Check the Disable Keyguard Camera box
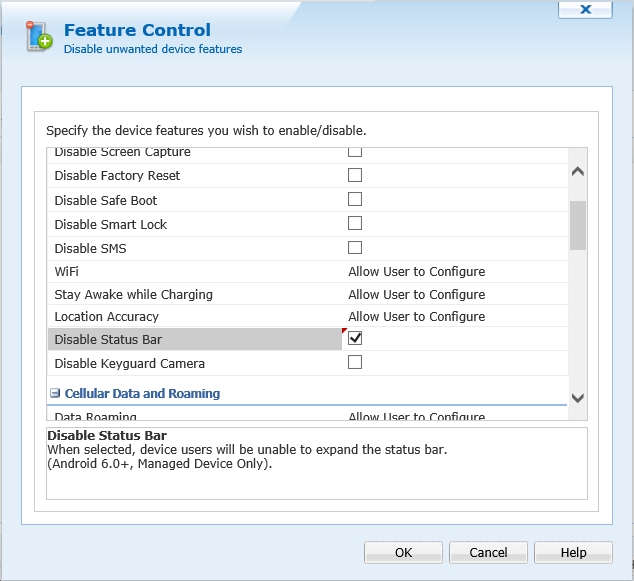Screen dimensions: 634x581 pyautogui.click(x=355, y=362)
